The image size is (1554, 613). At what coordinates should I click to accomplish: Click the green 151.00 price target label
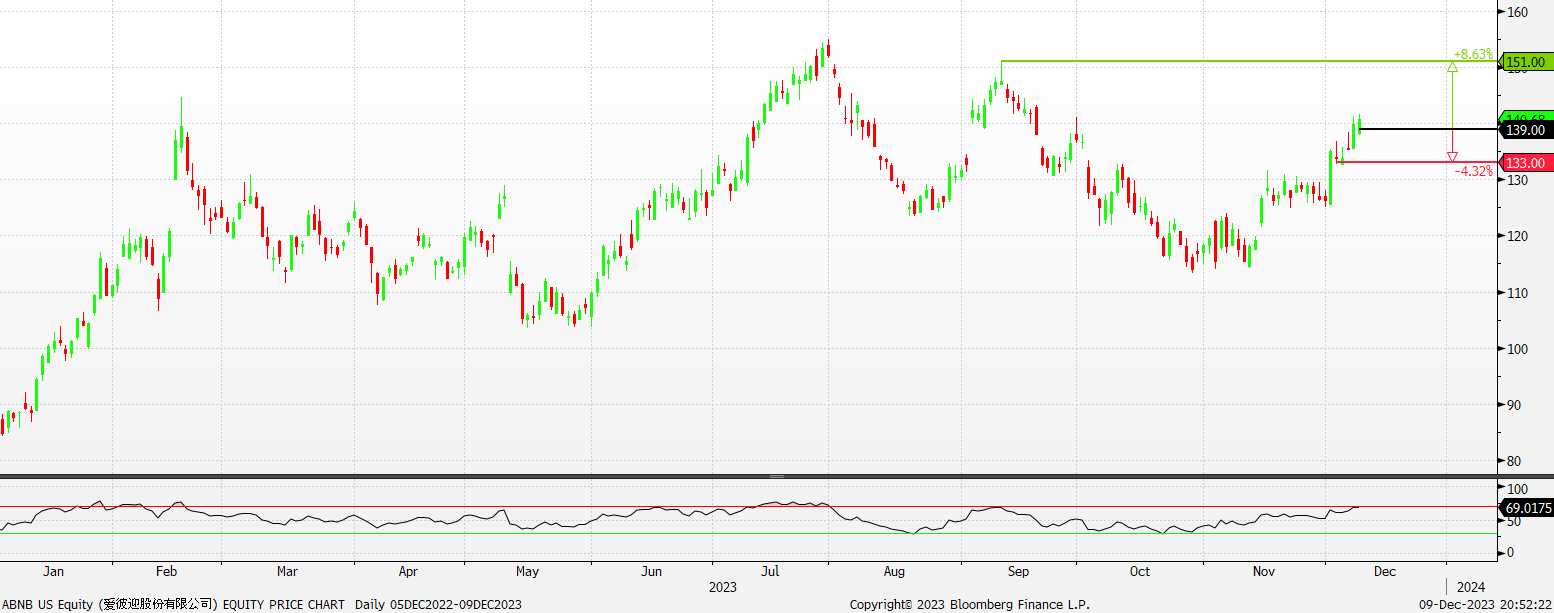[x=1525, y=62]
